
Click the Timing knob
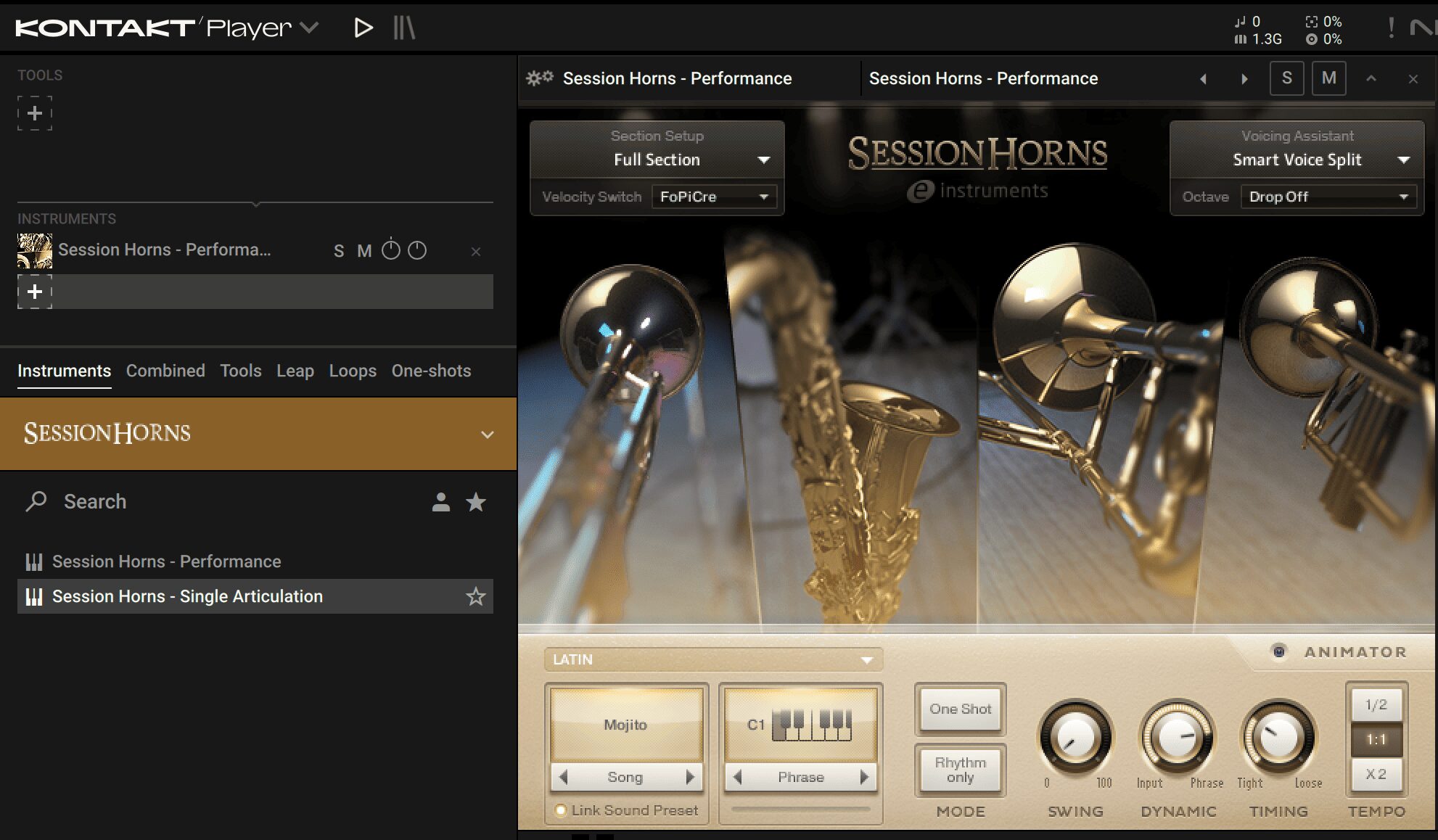1278,738
